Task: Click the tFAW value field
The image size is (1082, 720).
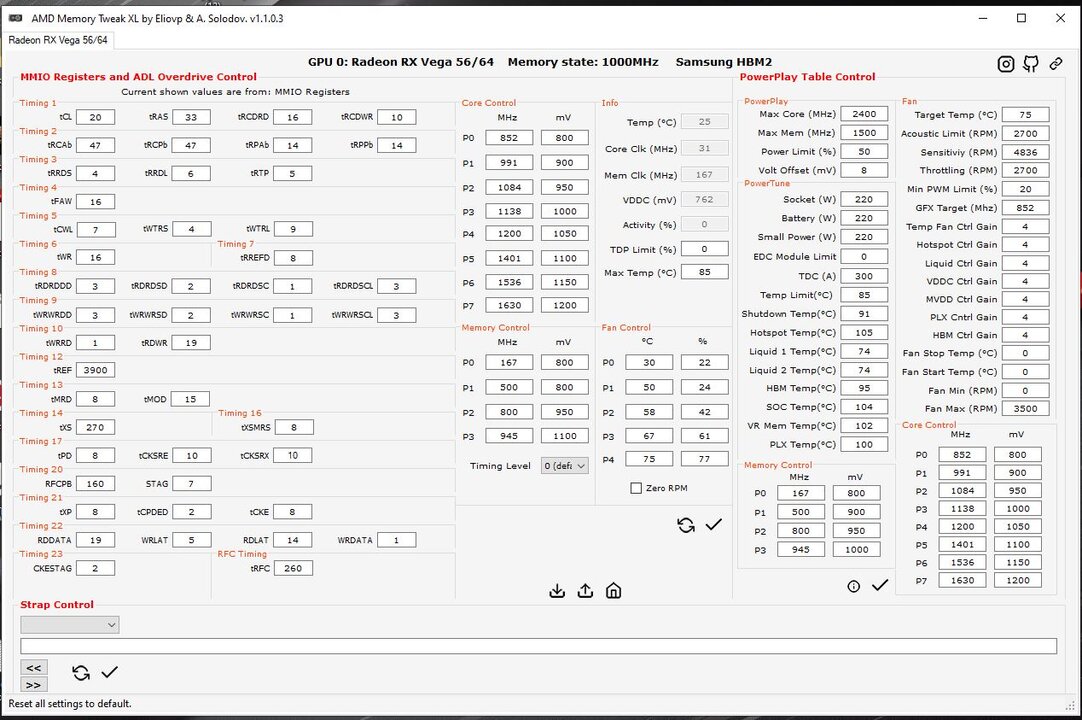Action: click(95, 202)
